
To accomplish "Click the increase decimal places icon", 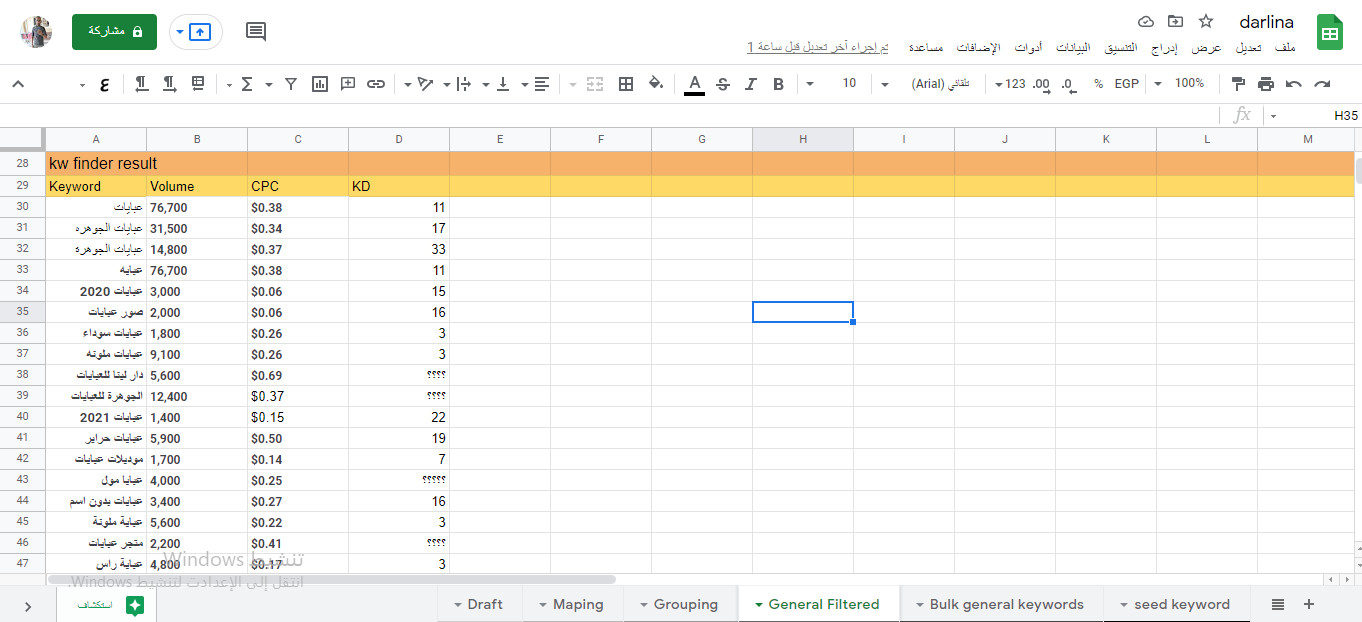I will click(x=1041, y=84).
